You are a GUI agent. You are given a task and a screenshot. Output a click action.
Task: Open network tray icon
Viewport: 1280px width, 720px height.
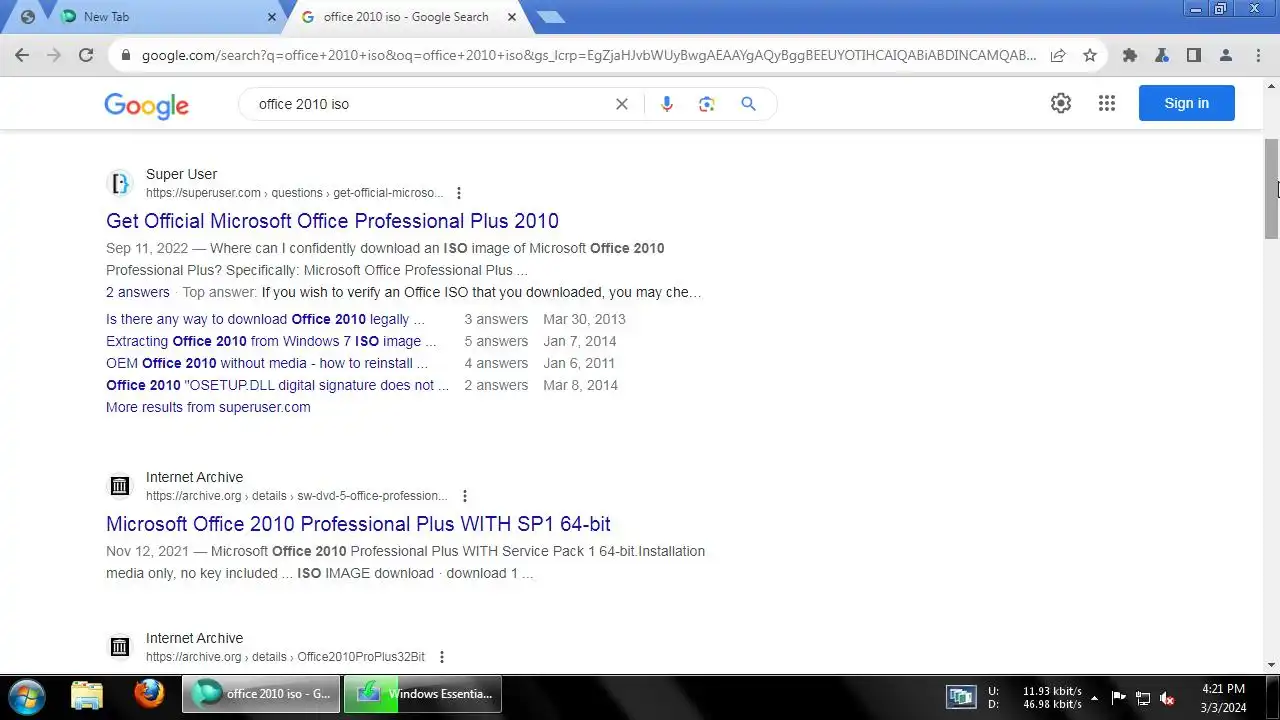pos(1142,698)
